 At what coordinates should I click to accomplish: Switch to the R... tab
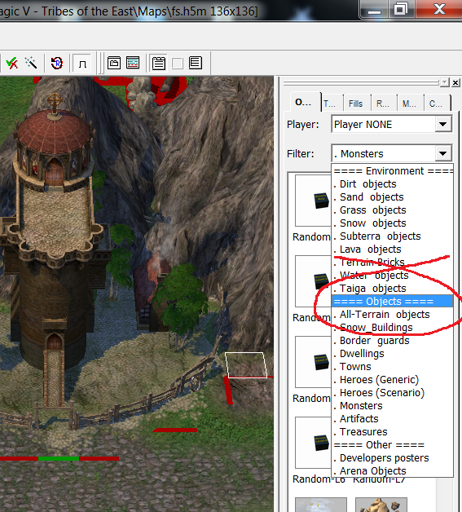[383, 104]
